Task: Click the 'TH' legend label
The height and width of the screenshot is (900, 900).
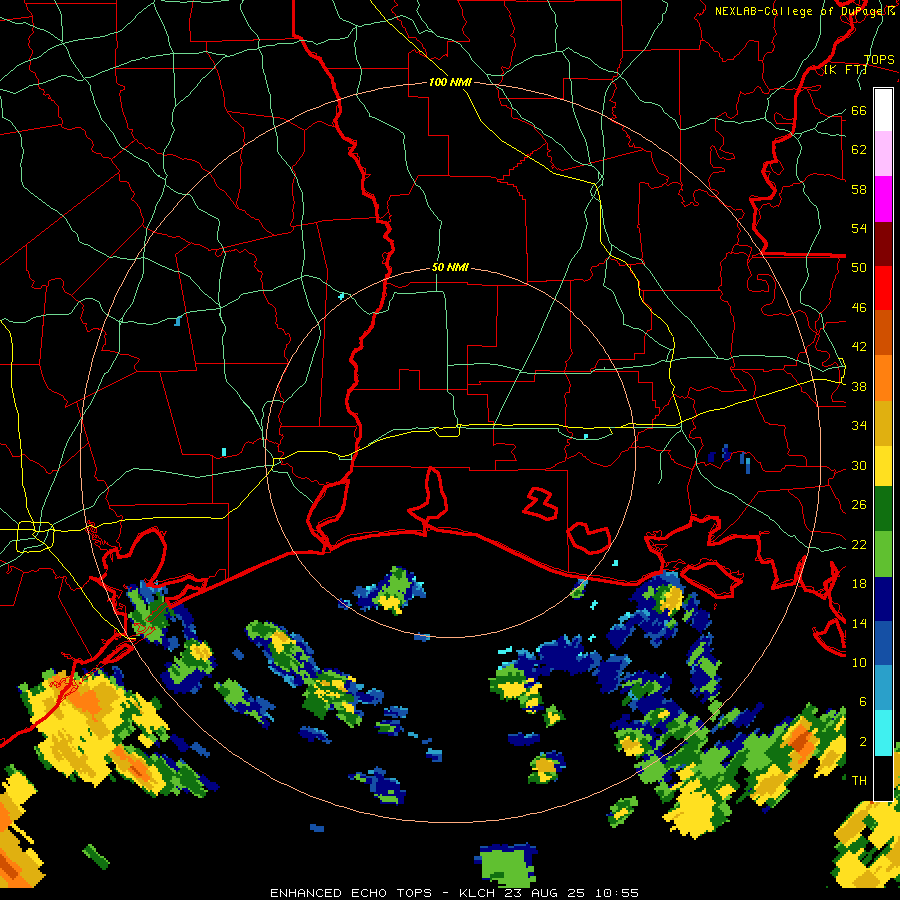Action: pyautogui.click(x=859, y=780)
